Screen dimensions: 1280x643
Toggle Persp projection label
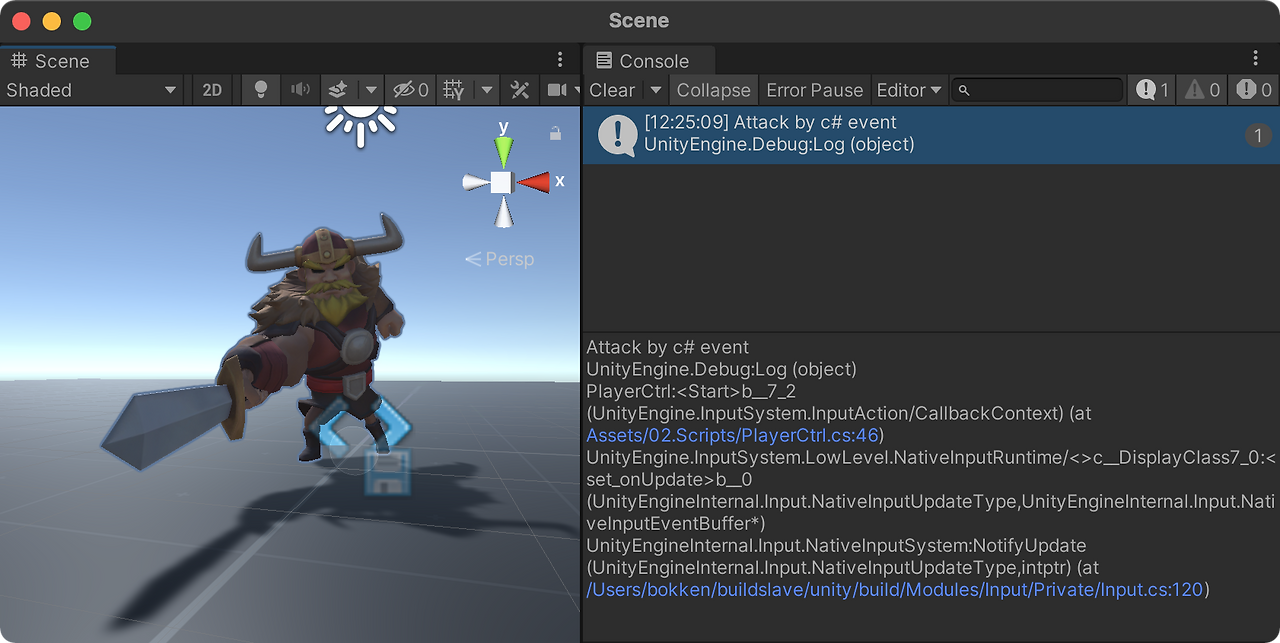pyautogui.click(x=500, y=259)
